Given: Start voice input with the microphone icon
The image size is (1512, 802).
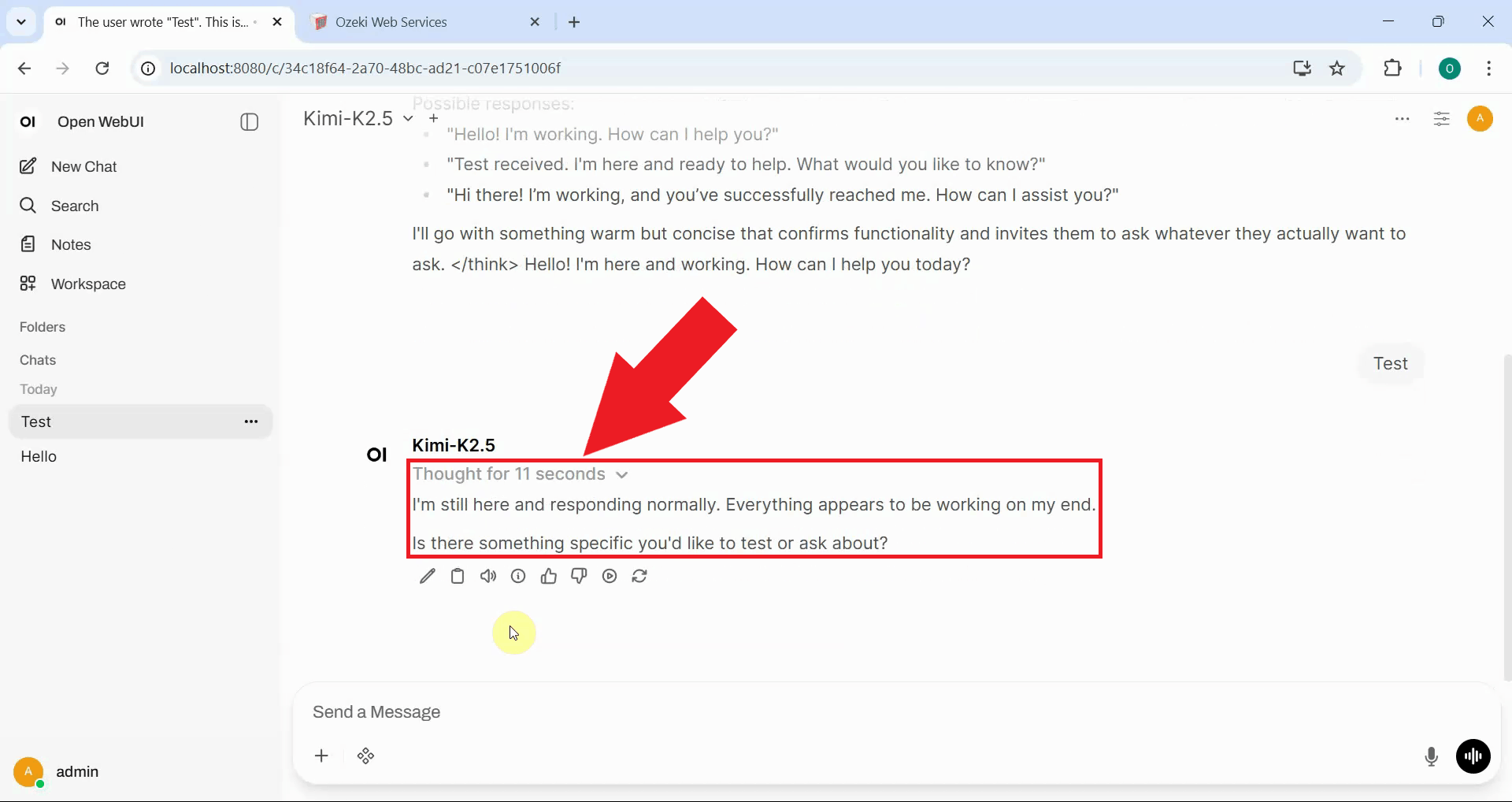Looking at the screenshot, I should [1432, 756].
